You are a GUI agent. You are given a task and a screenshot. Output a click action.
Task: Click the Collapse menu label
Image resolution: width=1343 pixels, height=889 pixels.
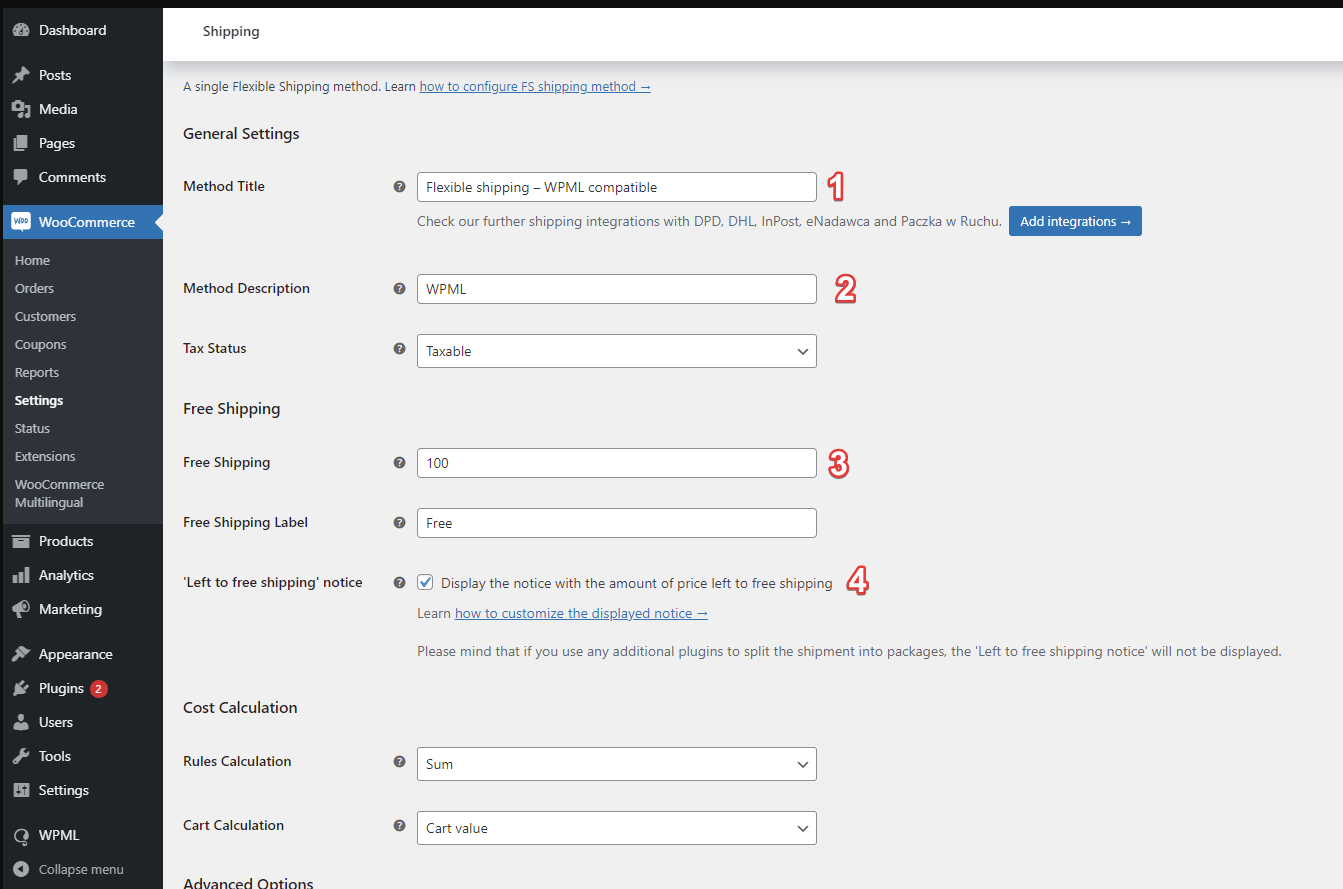click(x=81, y=869)
